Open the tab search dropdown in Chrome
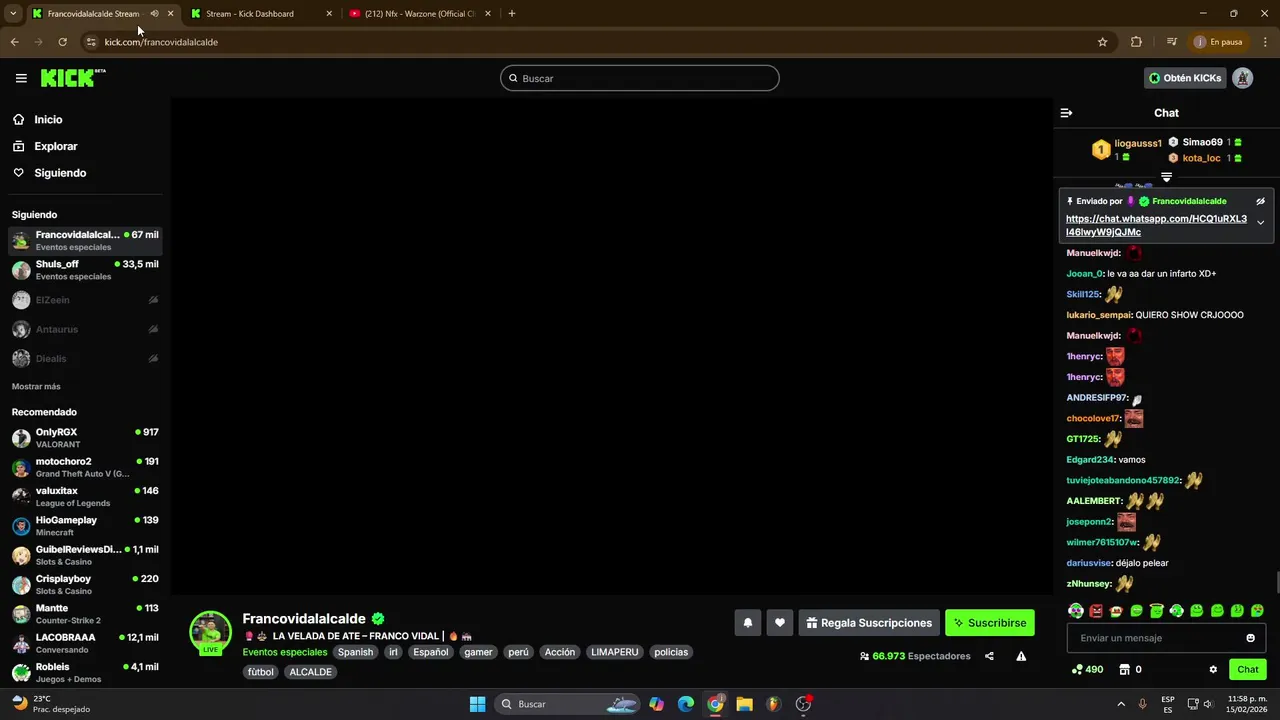The image size is (1280, 720). point(12,14)
